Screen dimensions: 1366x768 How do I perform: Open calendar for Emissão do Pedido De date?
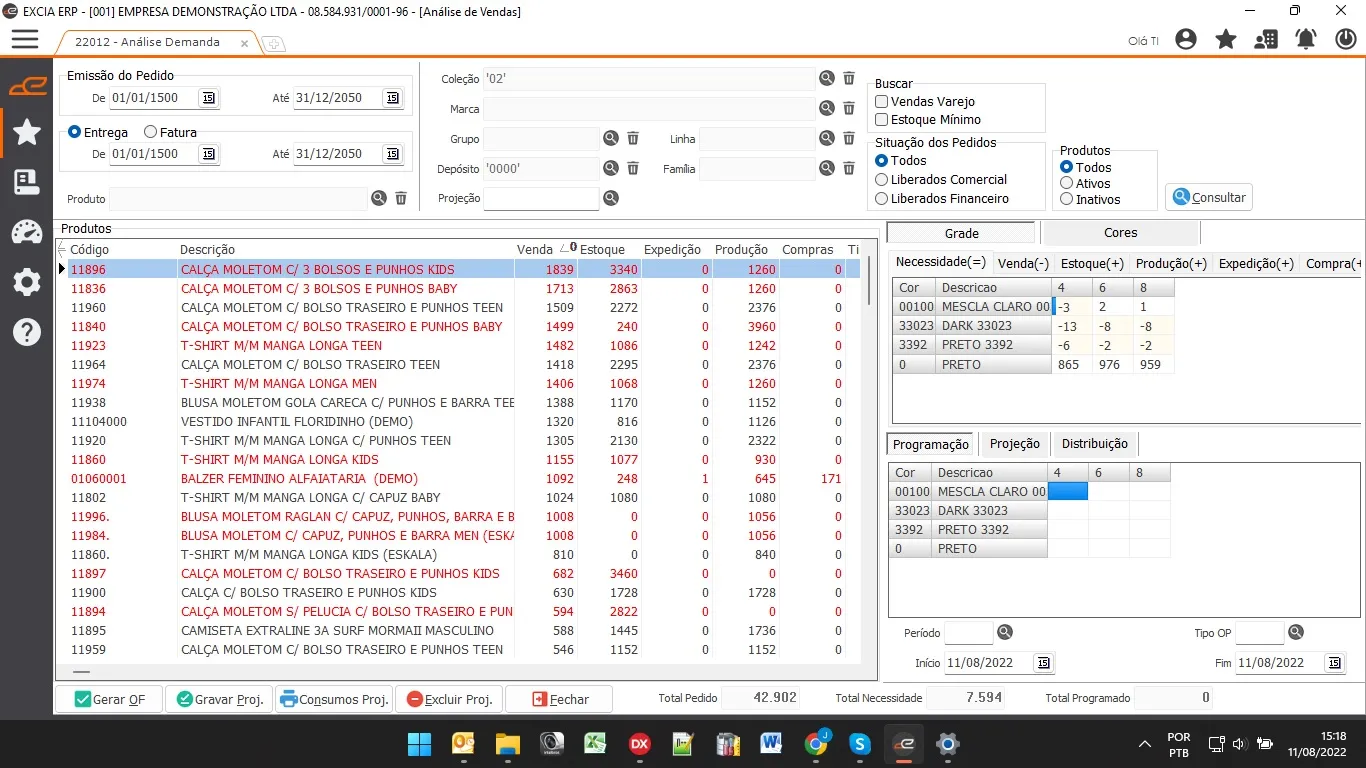pos(208,98)
